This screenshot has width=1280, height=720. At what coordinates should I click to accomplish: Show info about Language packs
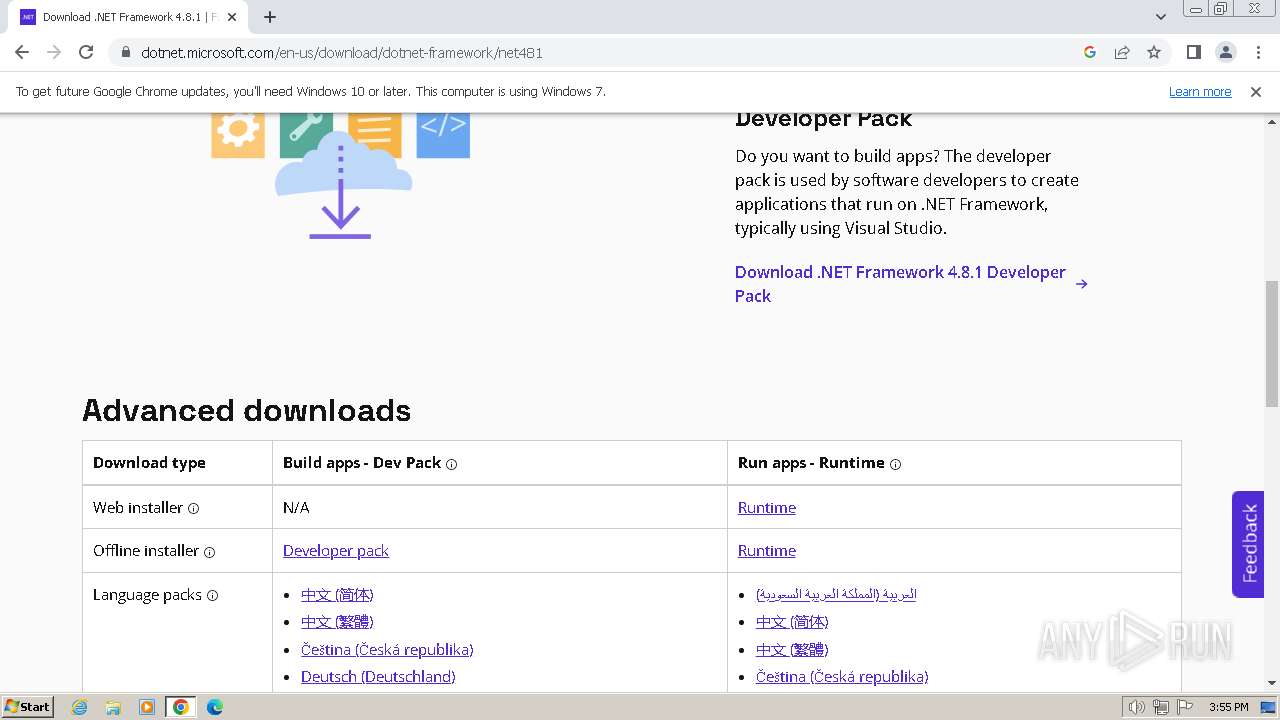(211, 595)
